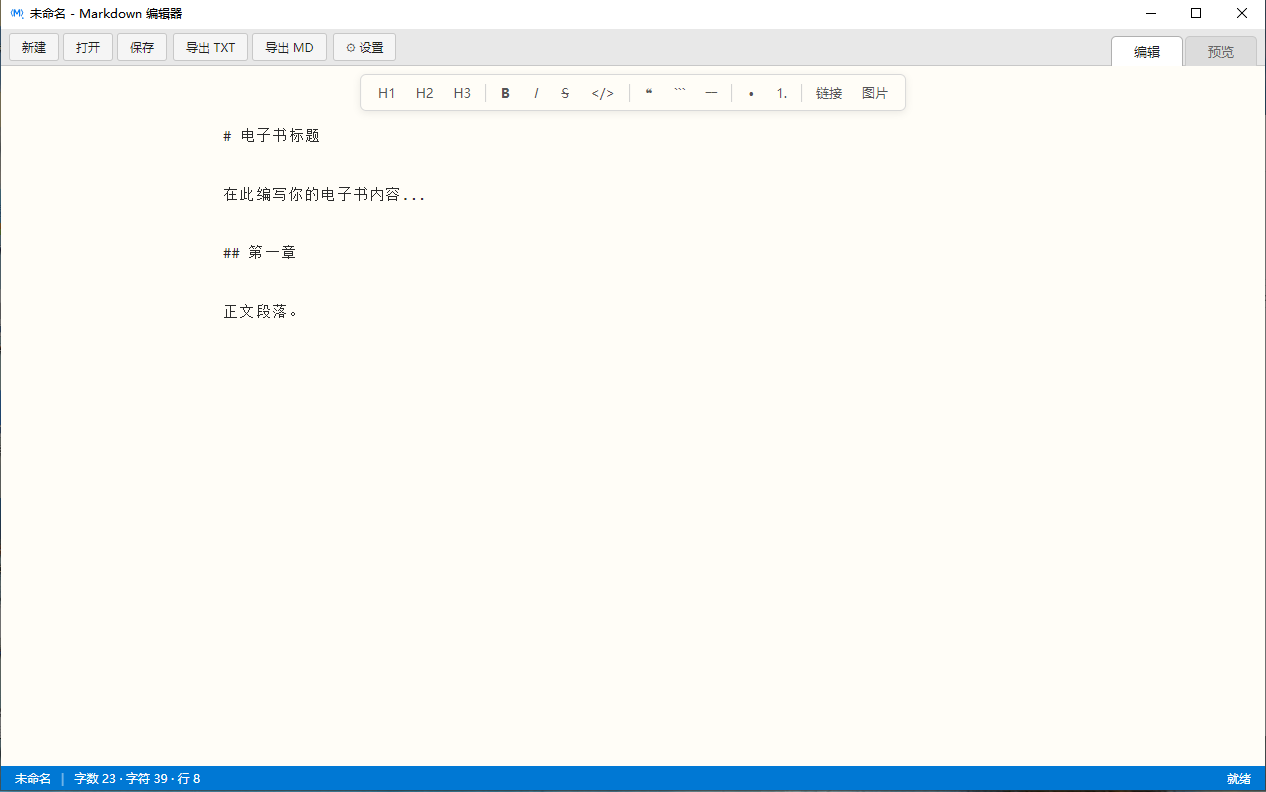Export as TXT file
Image resolution: width=1266 pixels, height=792 pixels.
[210, 47]
